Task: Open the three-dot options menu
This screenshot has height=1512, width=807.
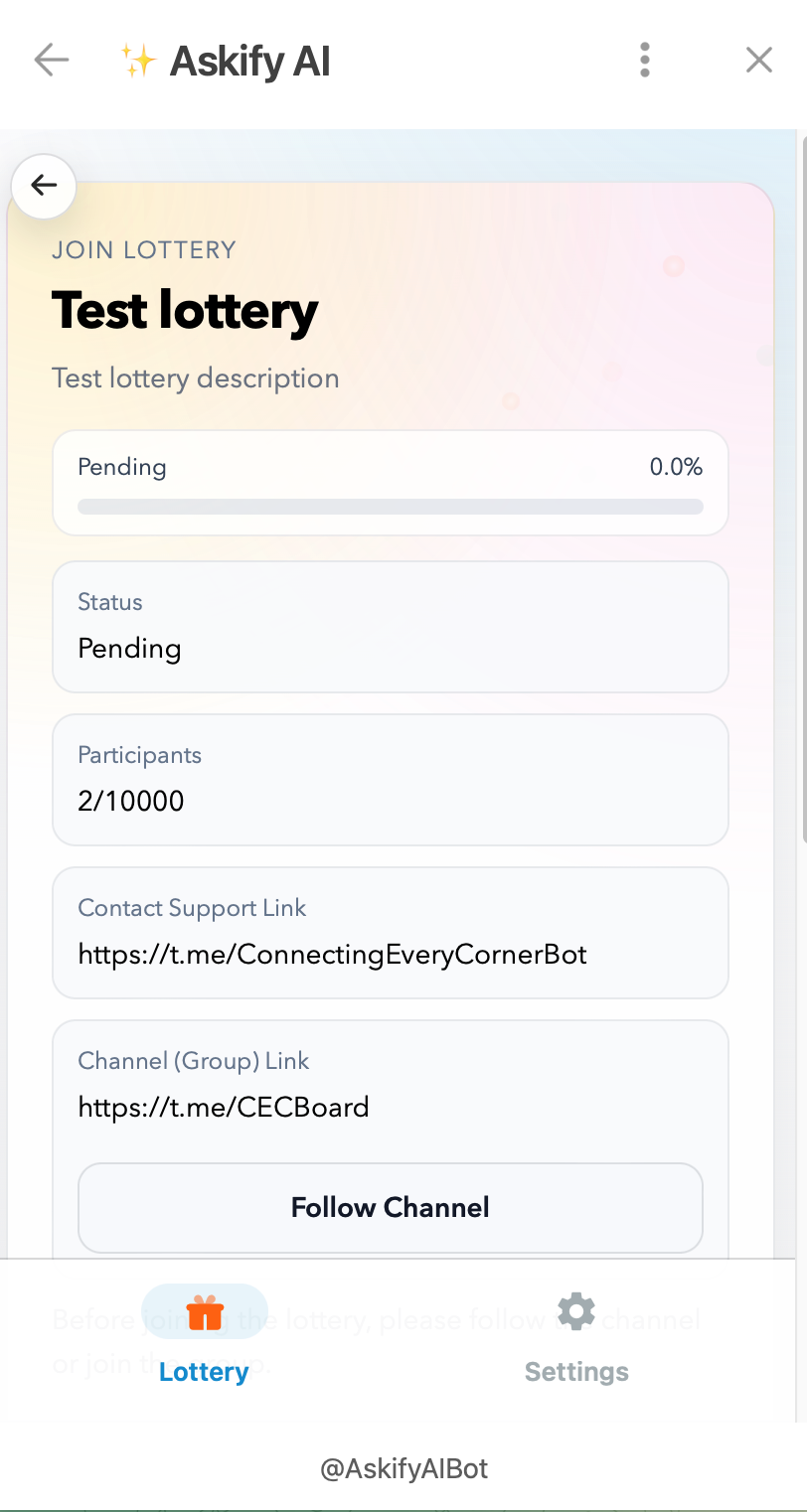Action: (645, 61)
